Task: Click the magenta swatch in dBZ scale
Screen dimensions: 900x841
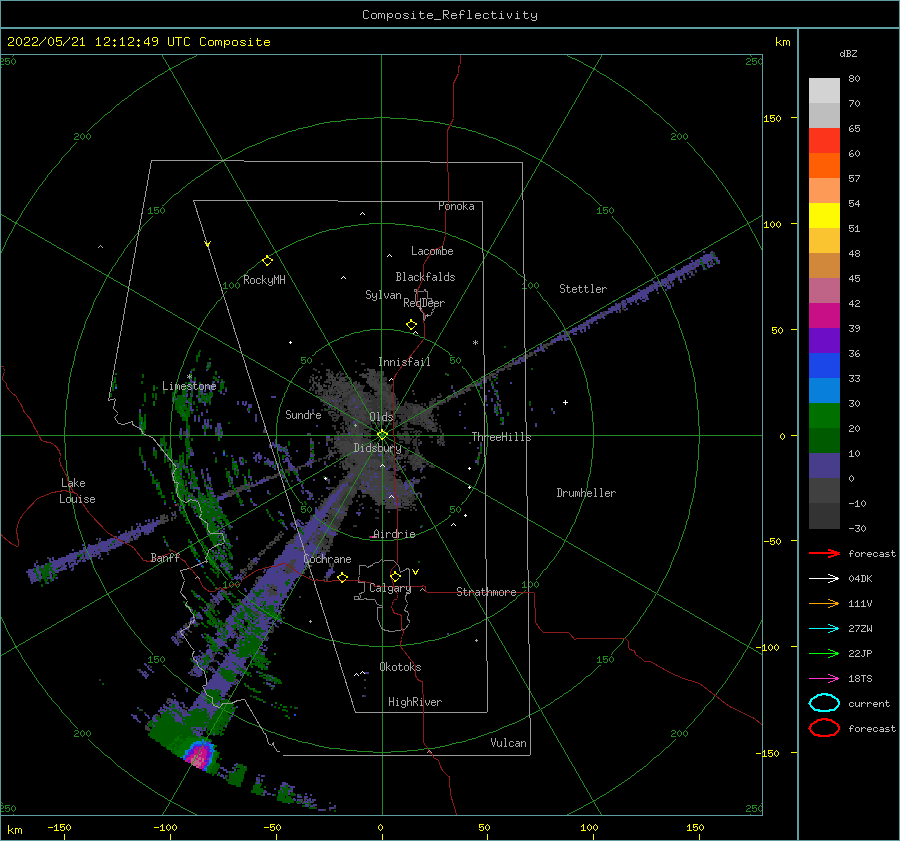Action: click(x=824, y=315)
